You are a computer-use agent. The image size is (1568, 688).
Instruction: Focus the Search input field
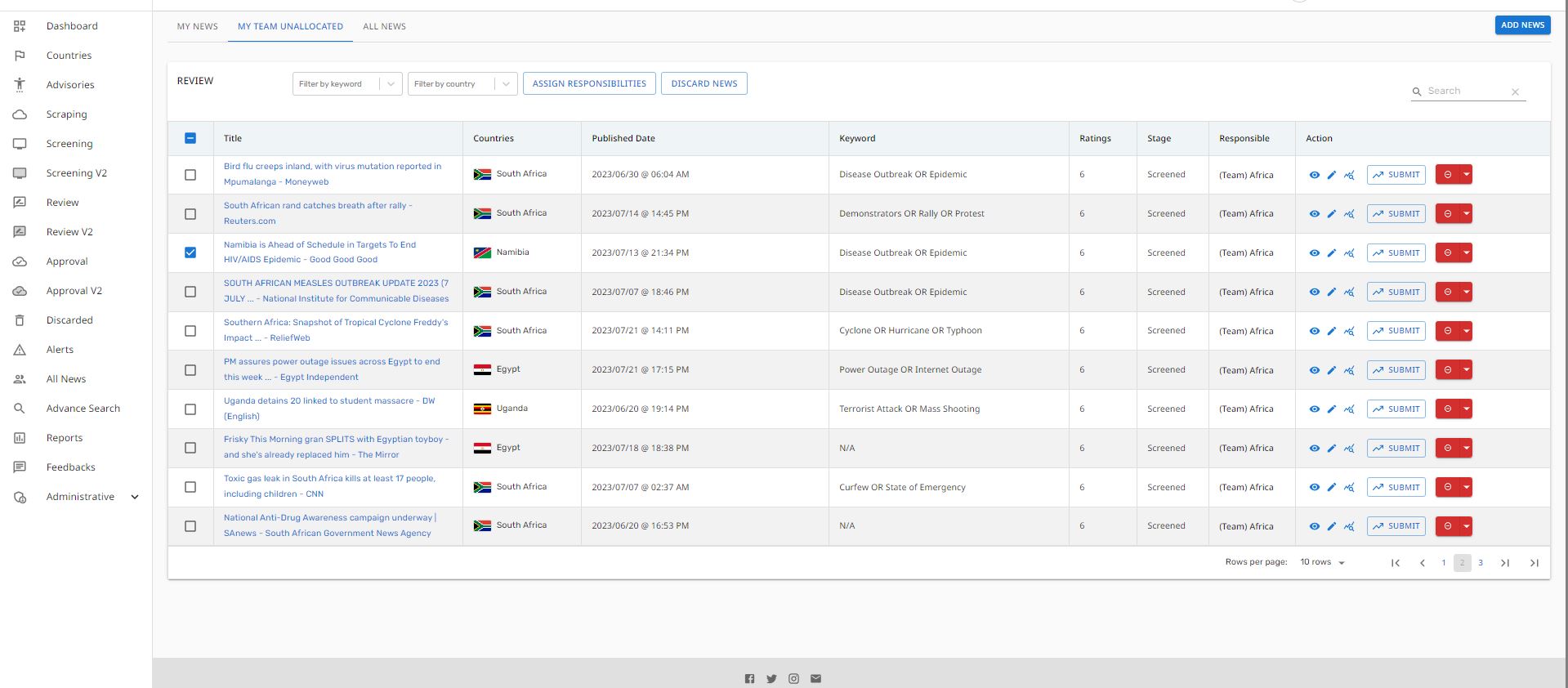[1467, 92]
